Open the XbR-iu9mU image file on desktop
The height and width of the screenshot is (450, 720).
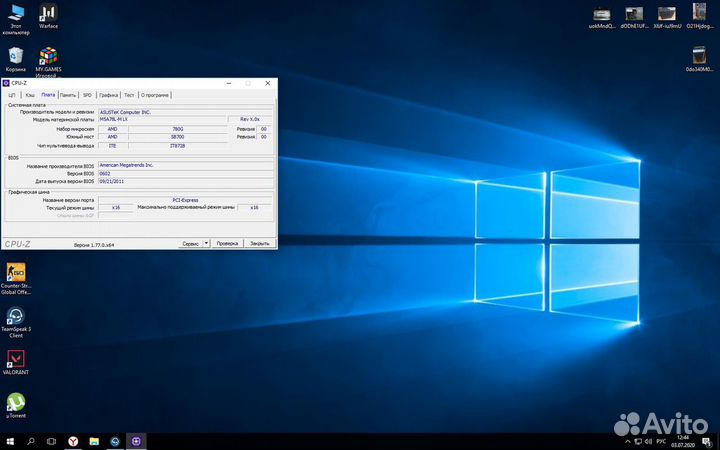click(667, 17)
